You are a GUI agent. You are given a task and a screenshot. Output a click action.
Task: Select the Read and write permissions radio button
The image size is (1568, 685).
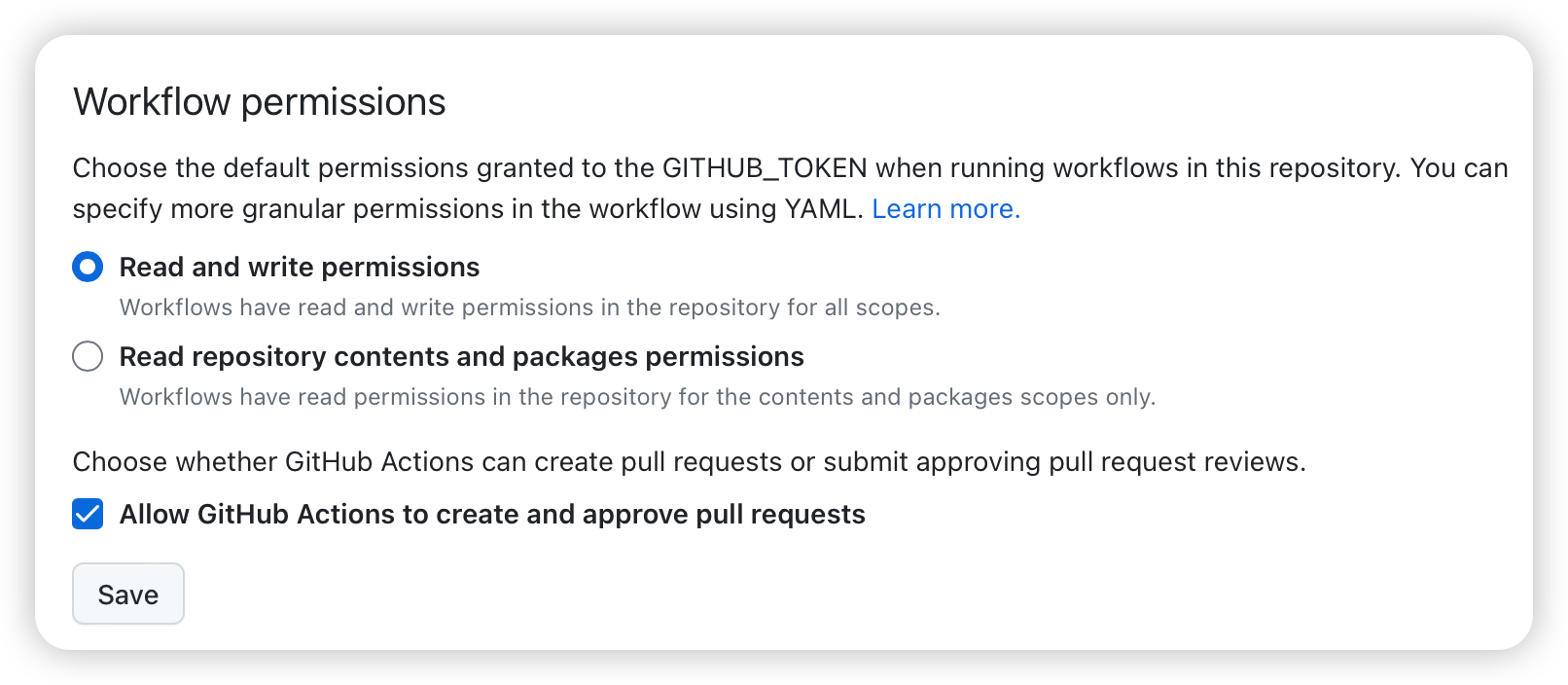coord(88,267)
